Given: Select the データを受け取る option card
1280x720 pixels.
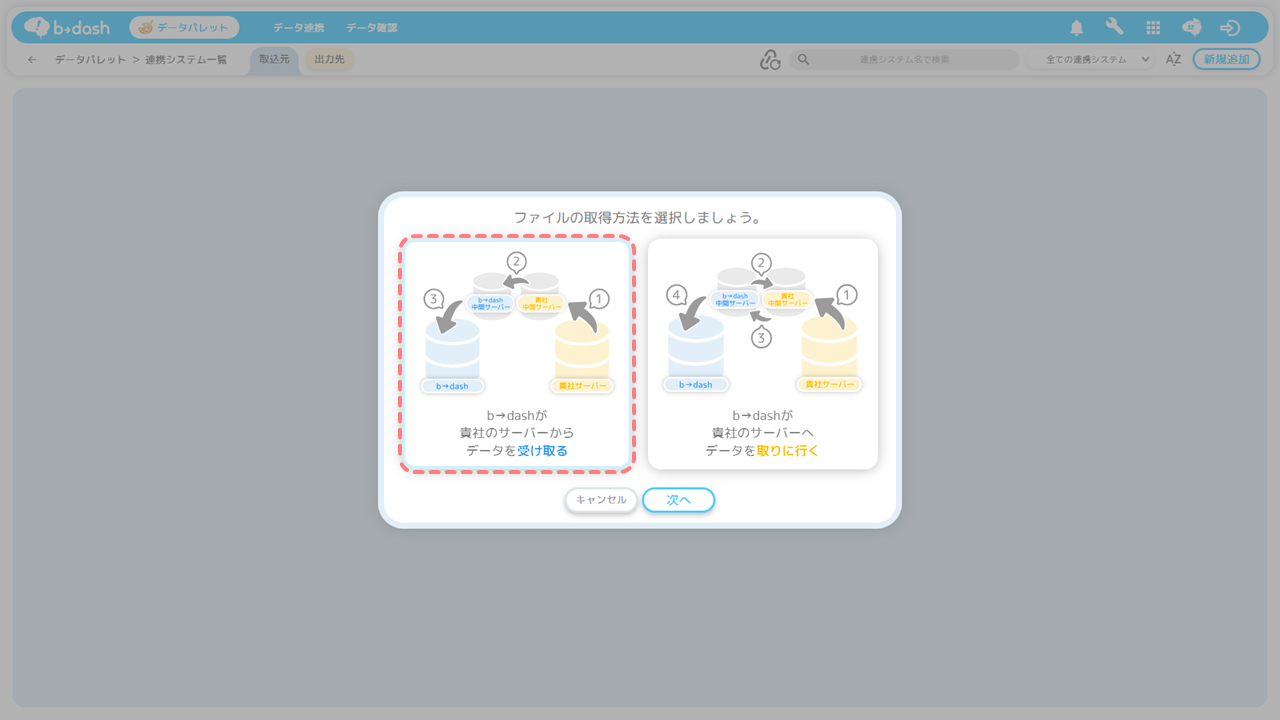Looking at the screenshot, I should (x=516, y=354).
